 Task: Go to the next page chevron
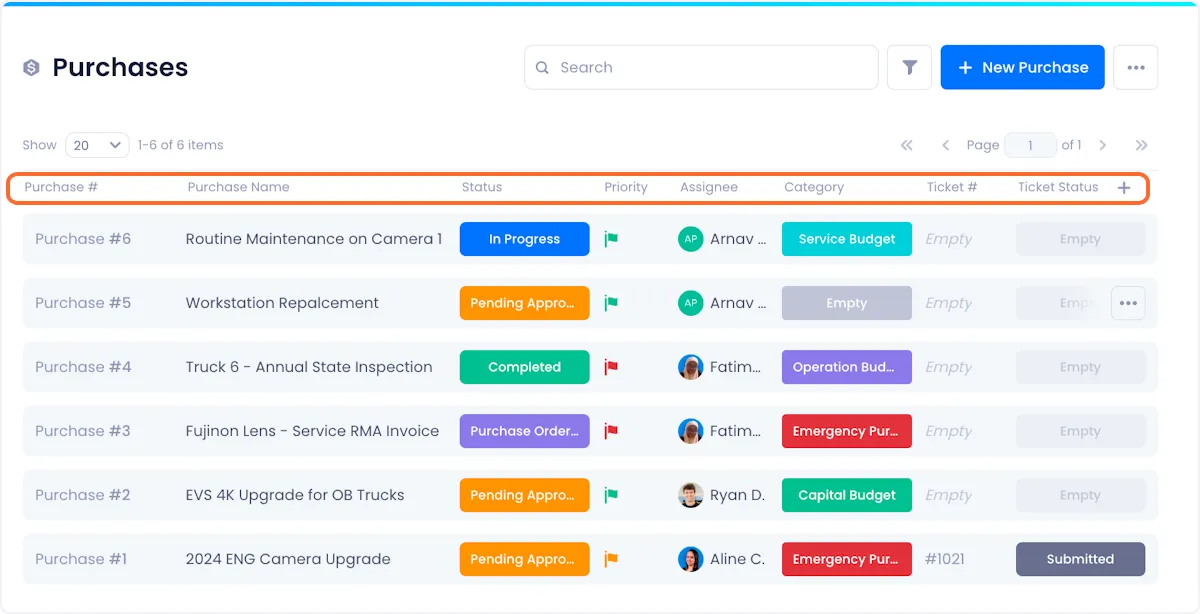tap(1103, 145)
